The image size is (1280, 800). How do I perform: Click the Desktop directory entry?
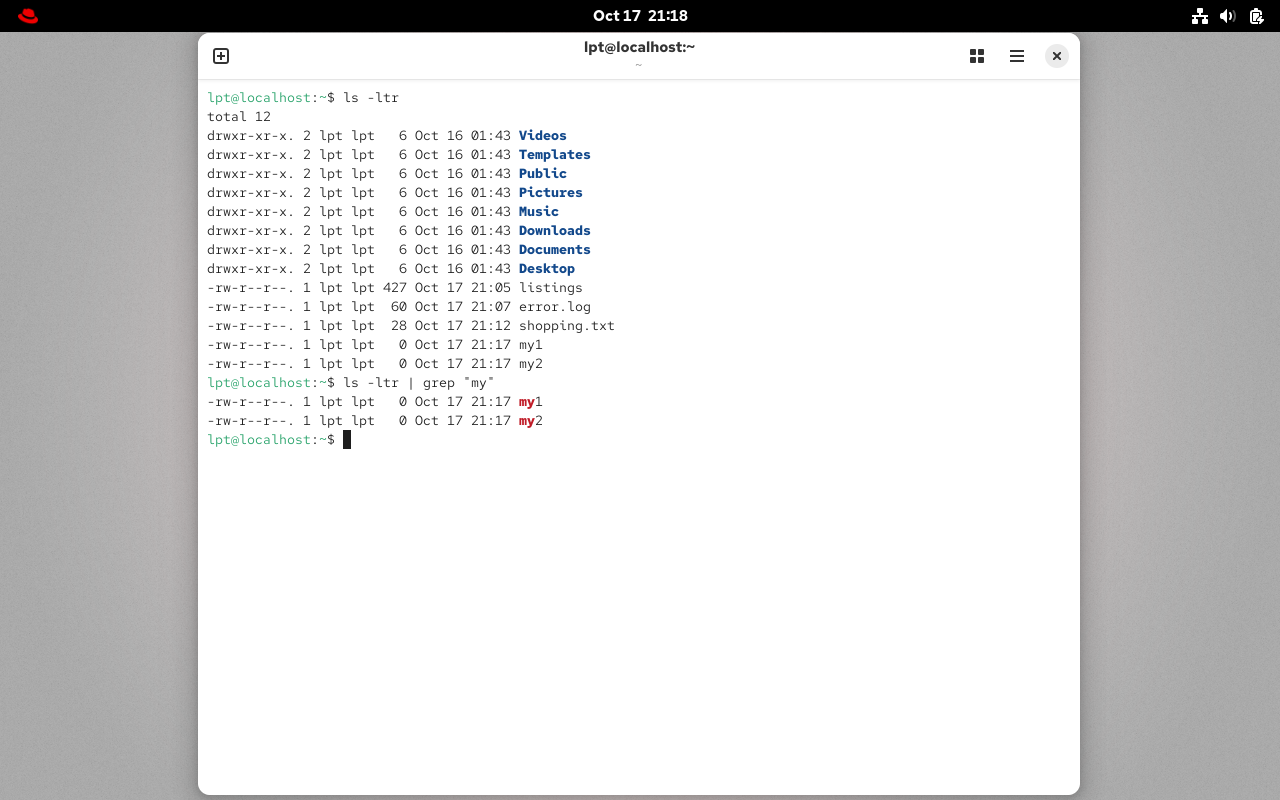(x=546, y=268)
